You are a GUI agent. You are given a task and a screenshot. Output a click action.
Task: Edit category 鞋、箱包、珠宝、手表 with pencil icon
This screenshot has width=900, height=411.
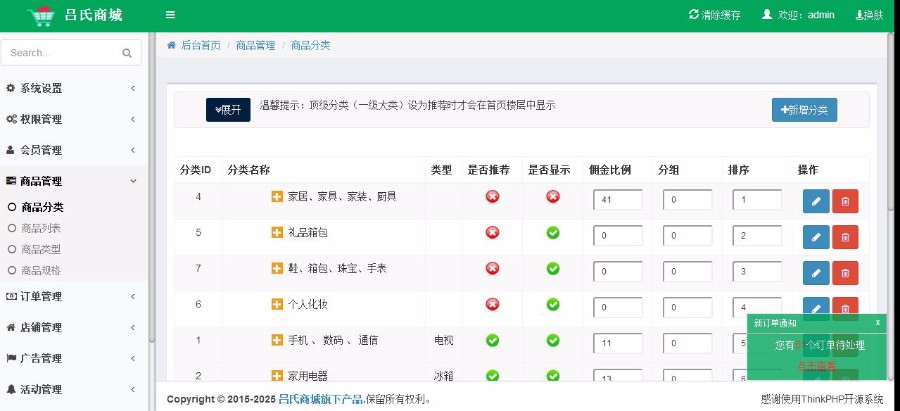click(816, 273)
